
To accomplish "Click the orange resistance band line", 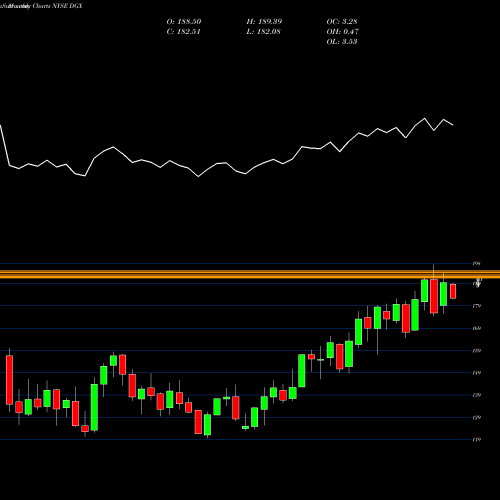I will (250, 275).
